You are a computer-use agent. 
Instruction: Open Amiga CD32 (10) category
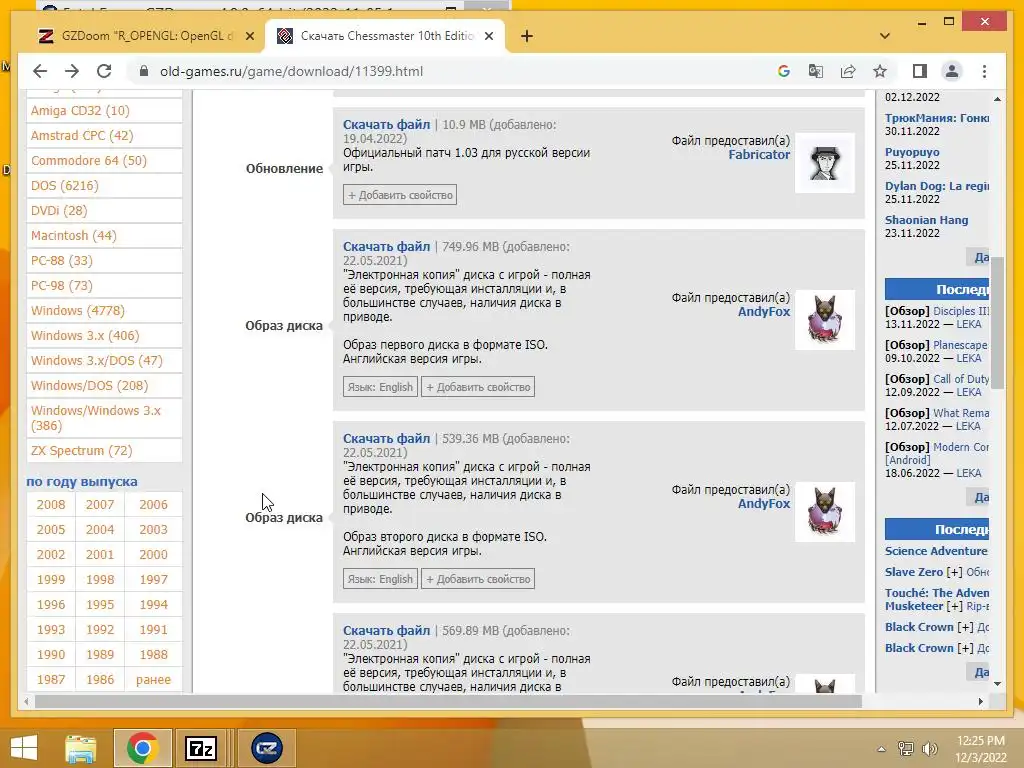tap(80, 110)
